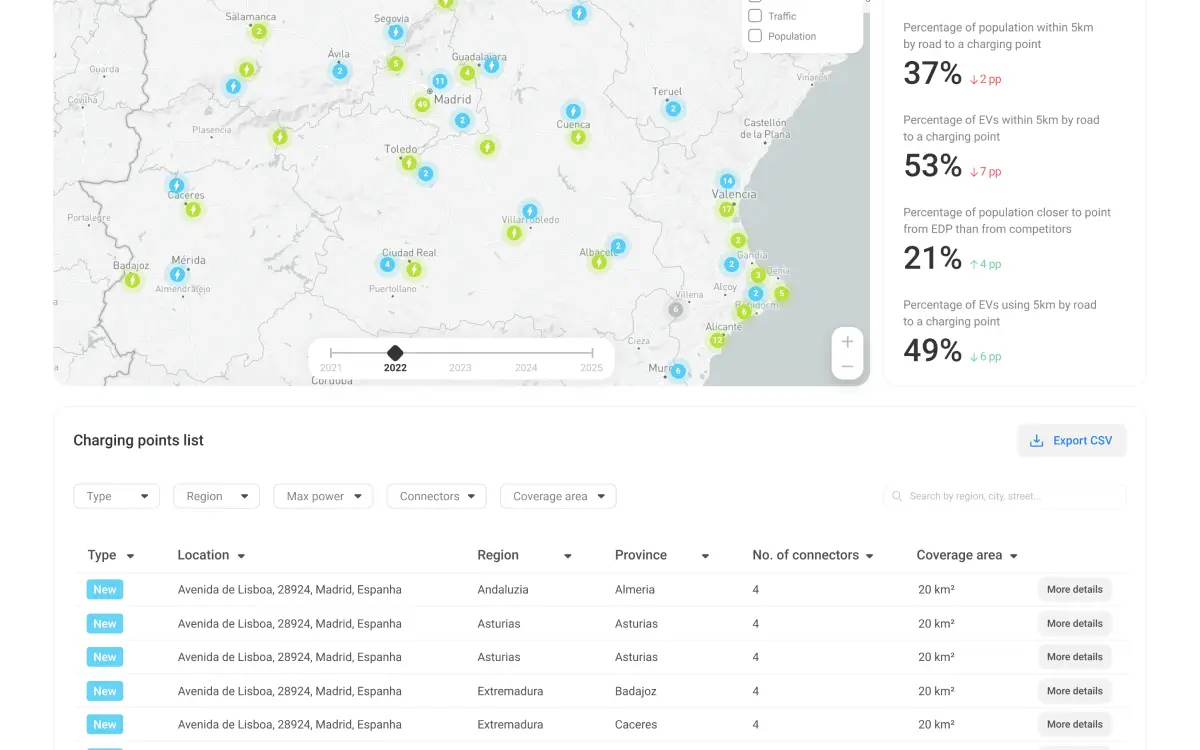Open the Region filter dropdown
The image size is (1200, 750).
[216, 496]
